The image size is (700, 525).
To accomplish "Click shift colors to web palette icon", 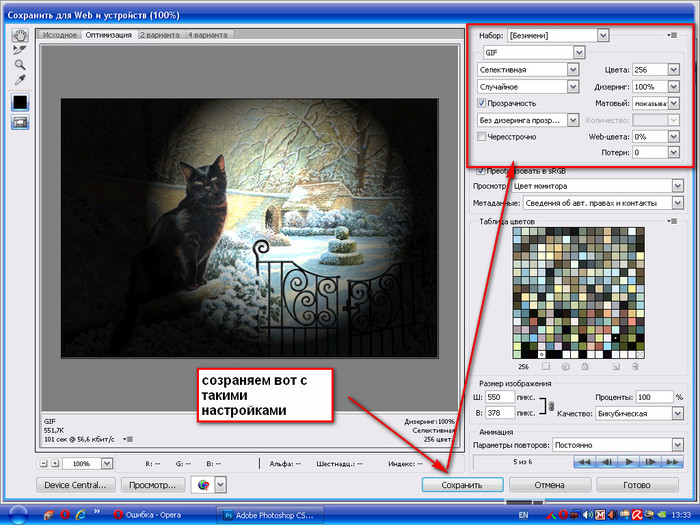I will [566, 367].
